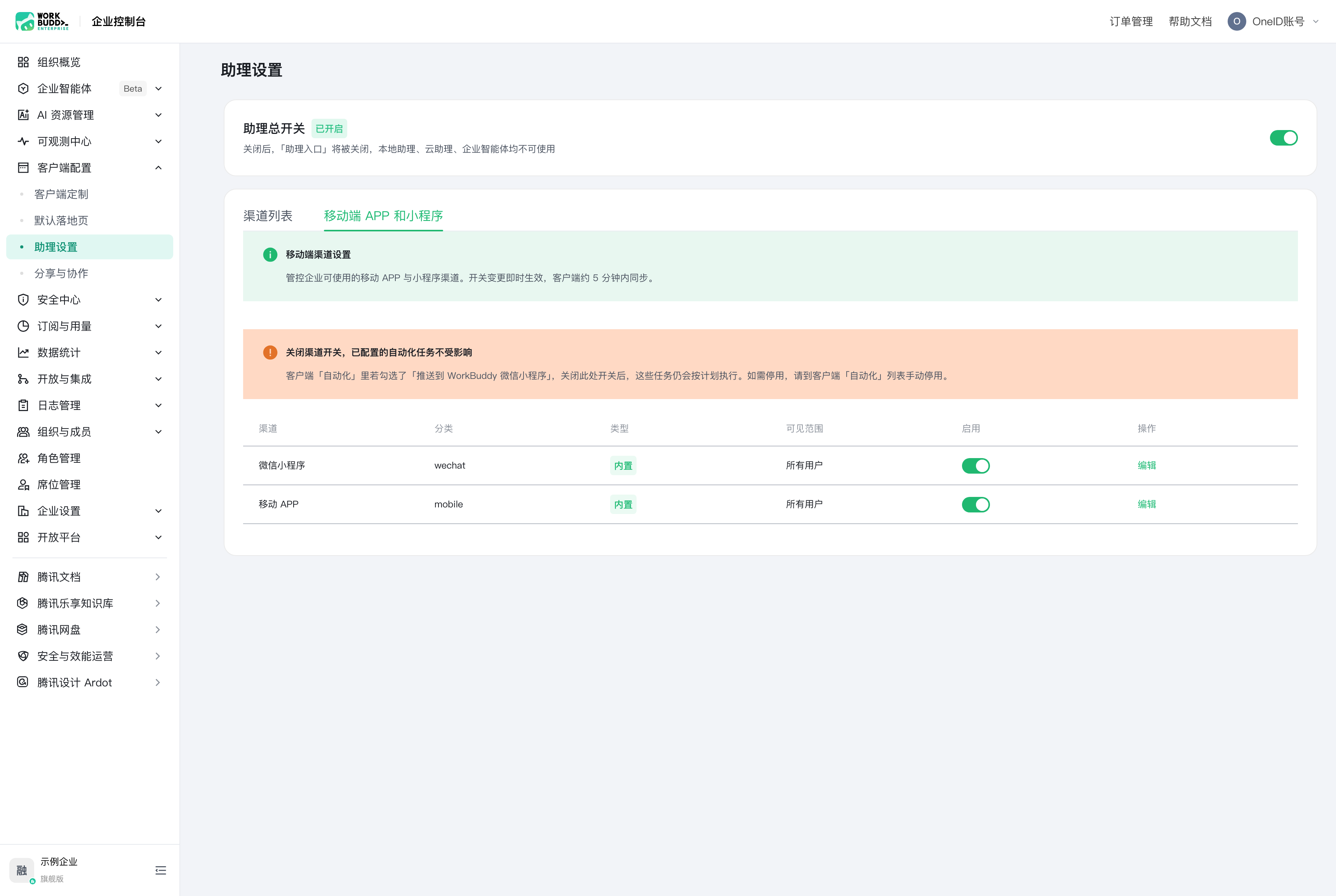Switch to the 渠道列表 tab
1336x896 pixels.
(x=268, y=215)
